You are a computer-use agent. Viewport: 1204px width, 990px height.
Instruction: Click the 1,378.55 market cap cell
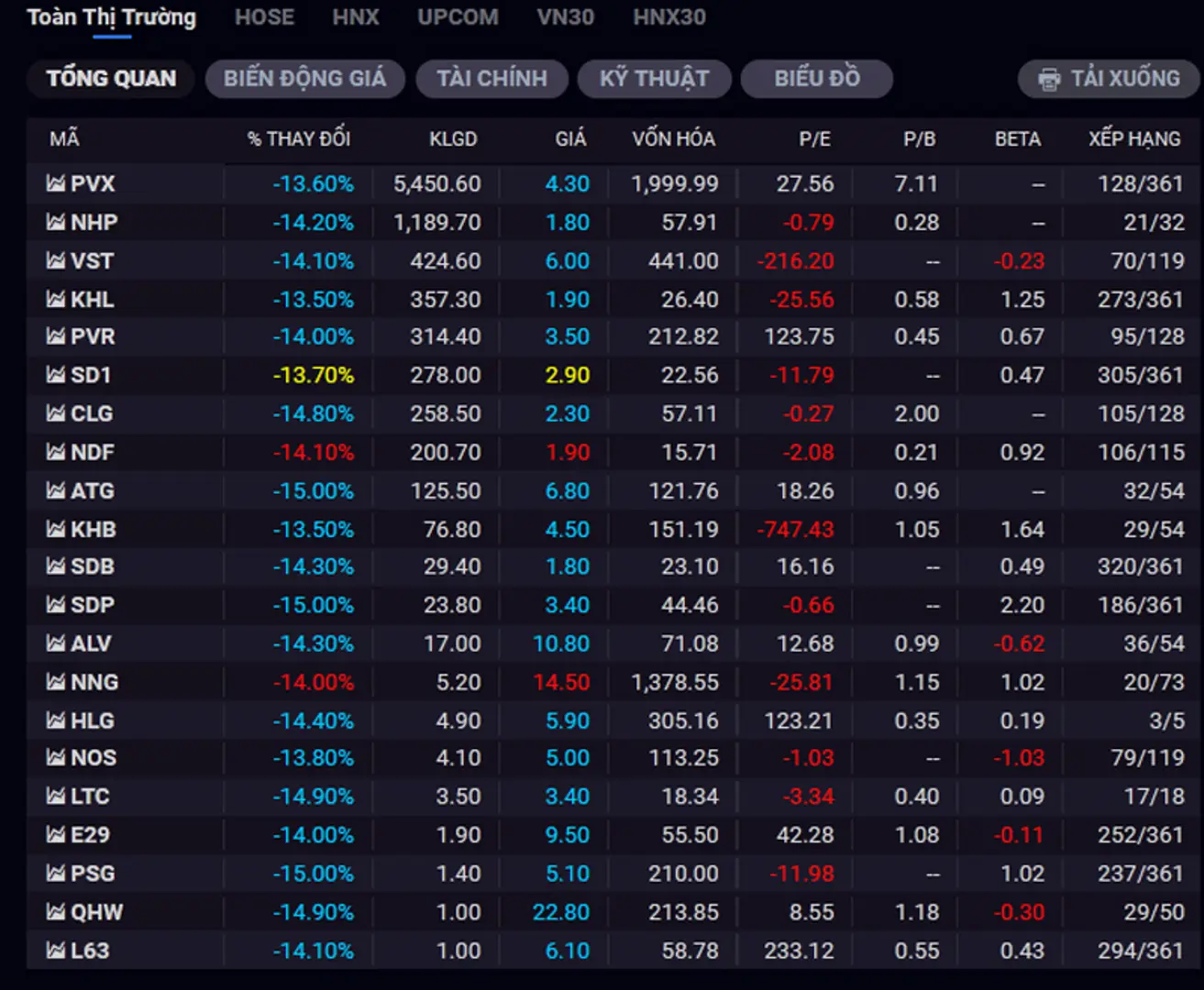click(674, 682)
